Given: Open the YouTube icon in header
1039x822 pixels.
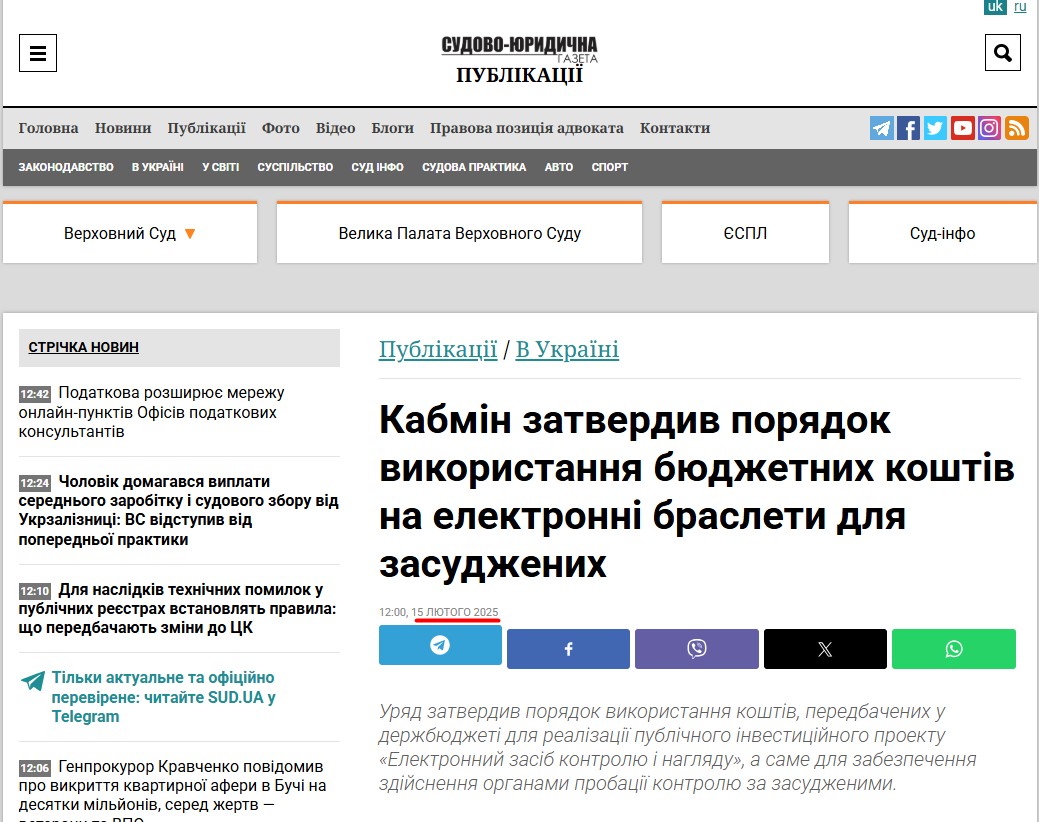Looking at the screenshot, I should click(962, 128).
